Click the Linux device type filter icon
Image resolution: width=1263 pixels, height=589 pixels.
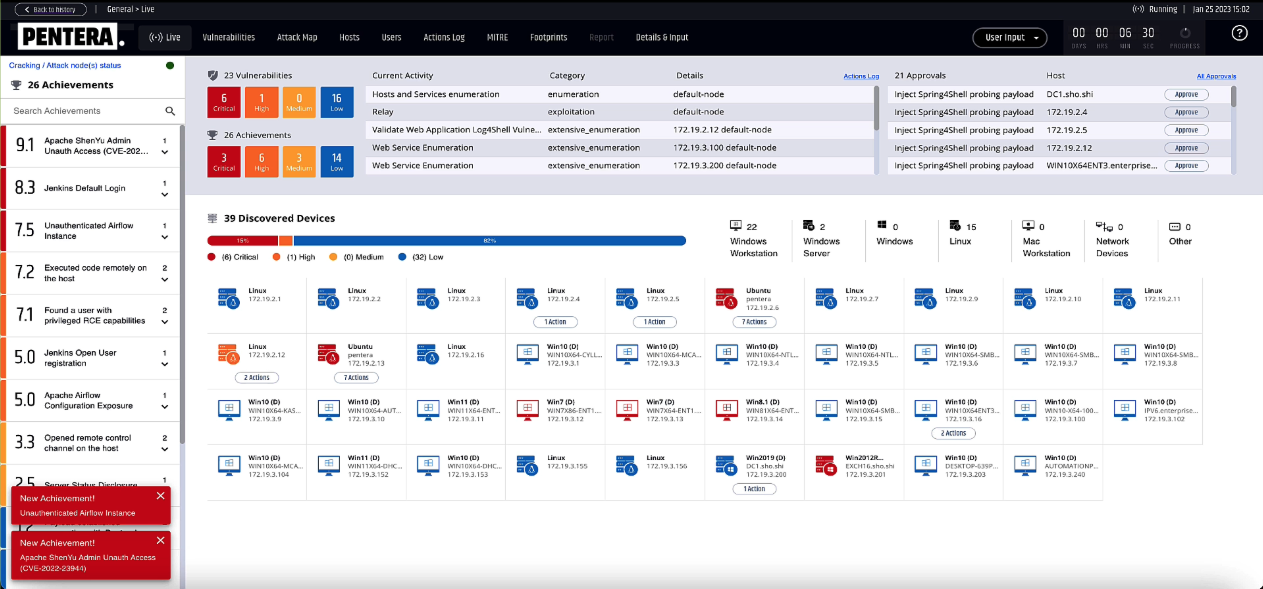[955, 227]
